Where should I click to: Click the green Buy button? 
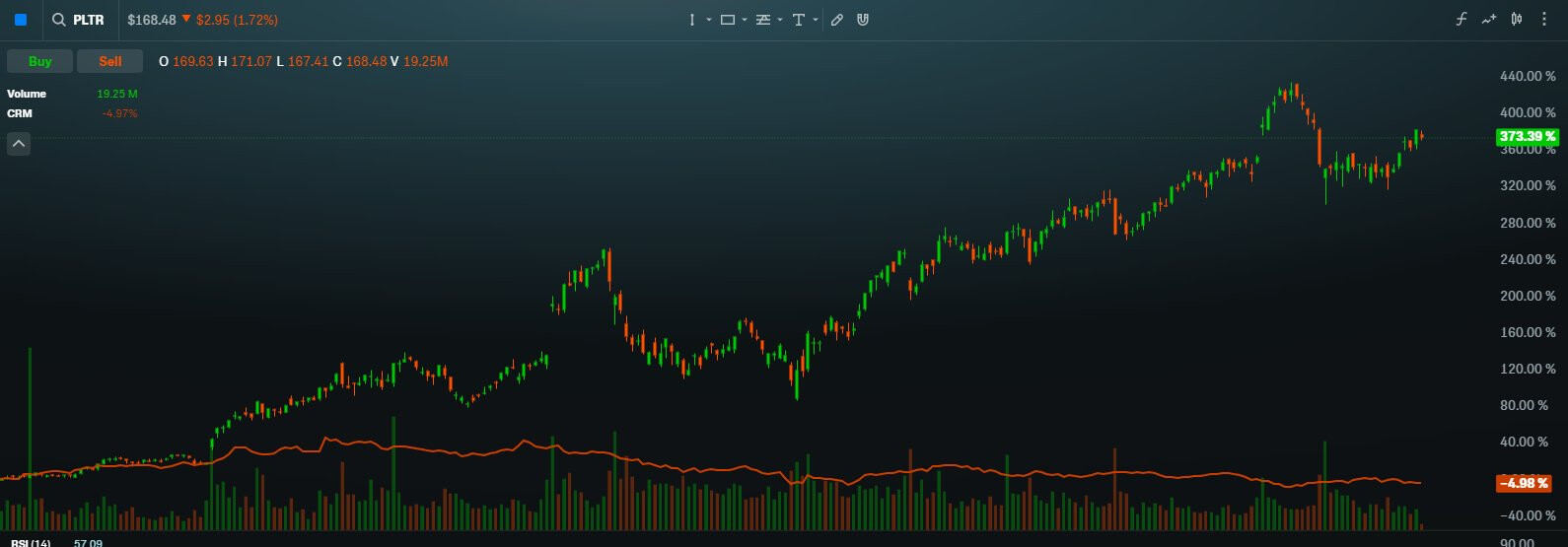click(x=39, y=61)
